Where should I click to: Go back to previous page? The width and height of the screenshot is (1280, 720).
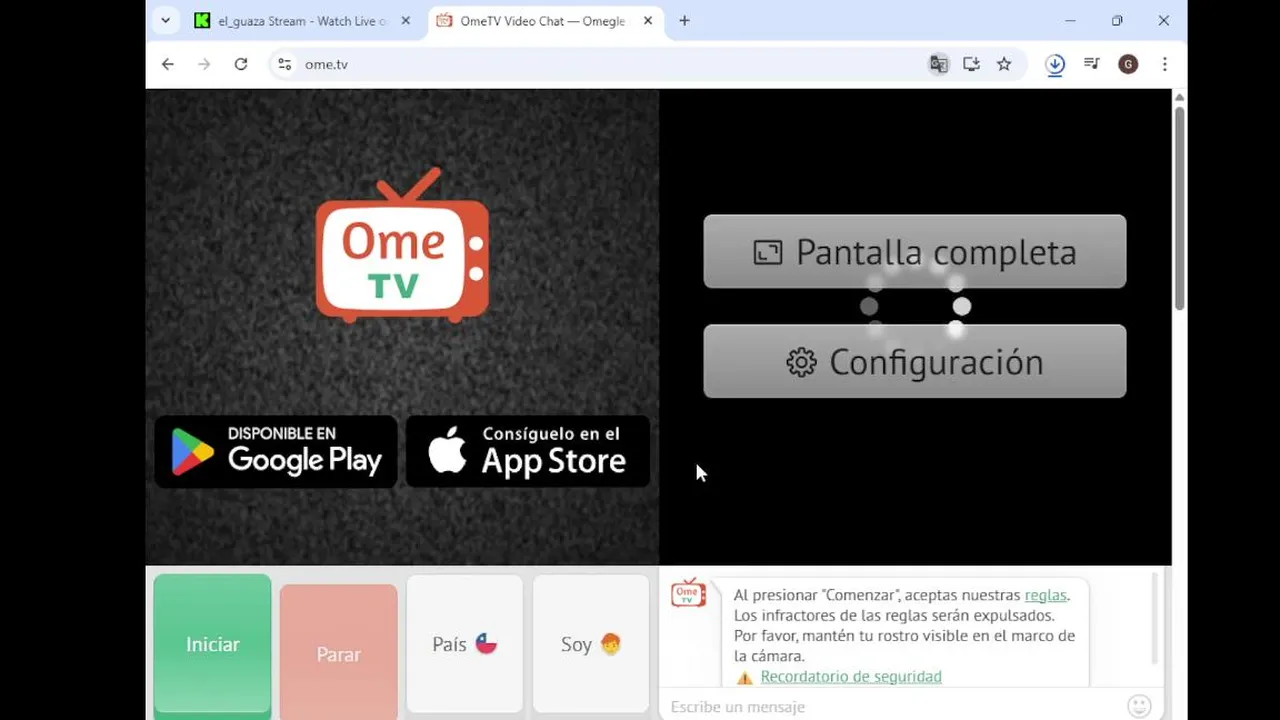[168, 64]
